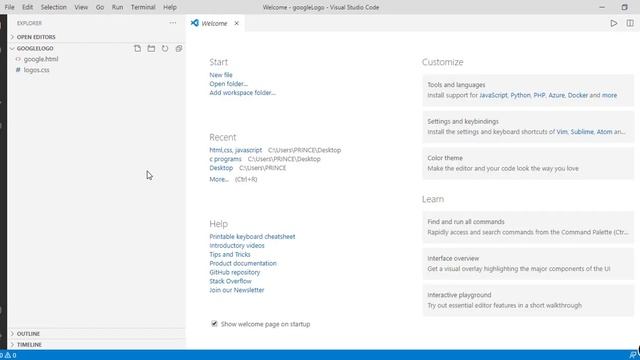Click the HTML icon beside google.html
This screenshot has height=360, width=640.
tap(18, 59)
